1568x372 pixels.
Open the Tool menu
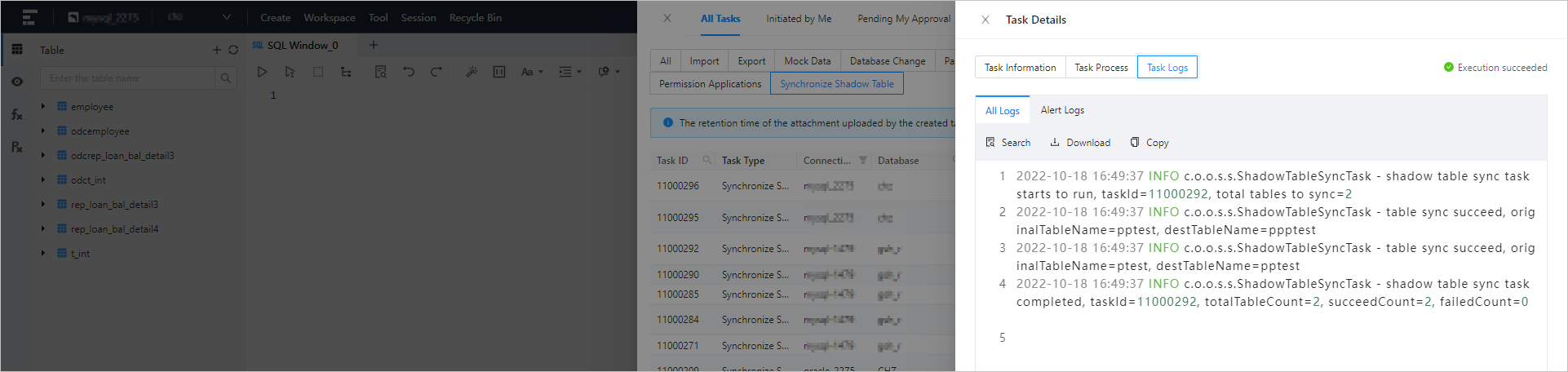[378, 17]
